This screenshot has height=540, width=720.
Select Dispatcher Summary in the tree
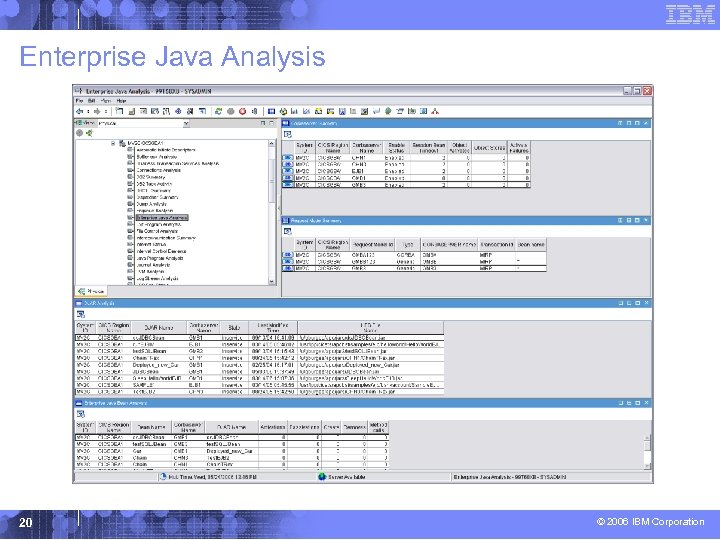(x=157, y=197)
